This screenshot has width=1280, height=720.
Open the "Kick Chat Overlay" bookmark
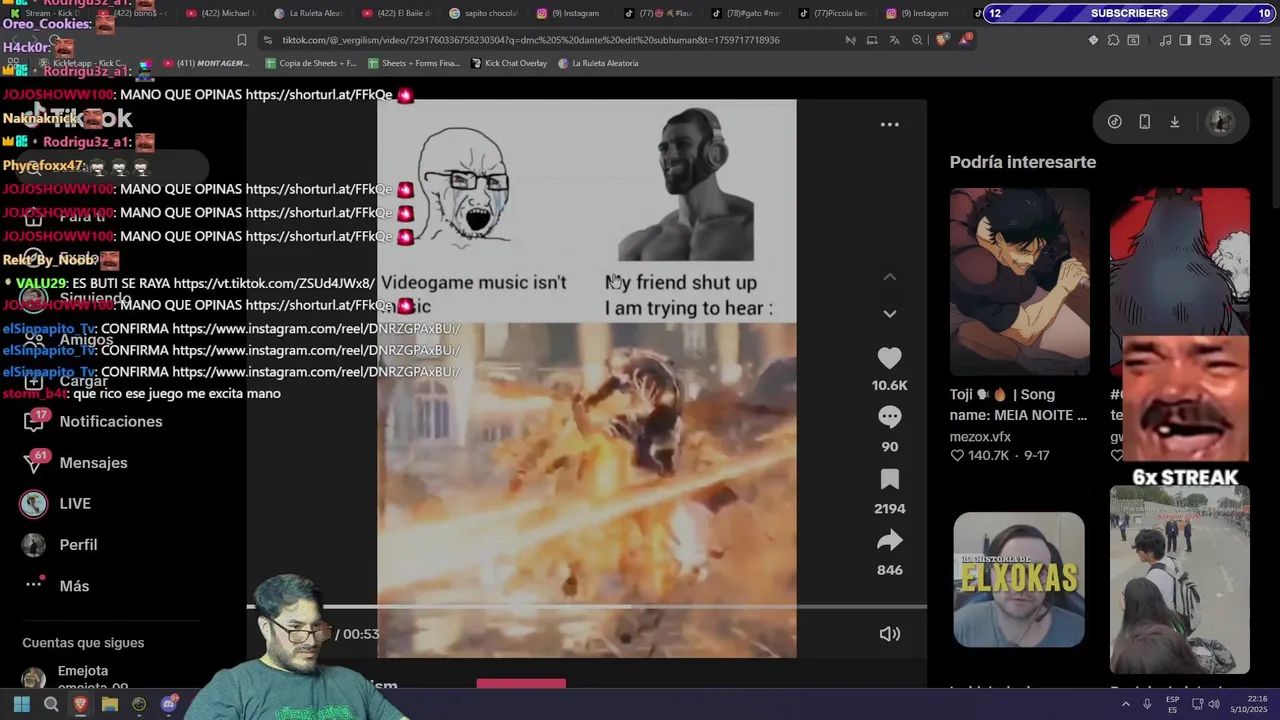click(509, 63)
